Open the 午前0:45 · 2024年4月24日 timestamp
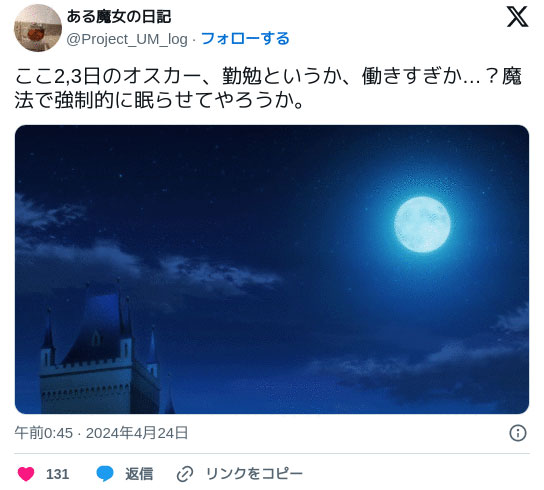 (x=101, y=433)
